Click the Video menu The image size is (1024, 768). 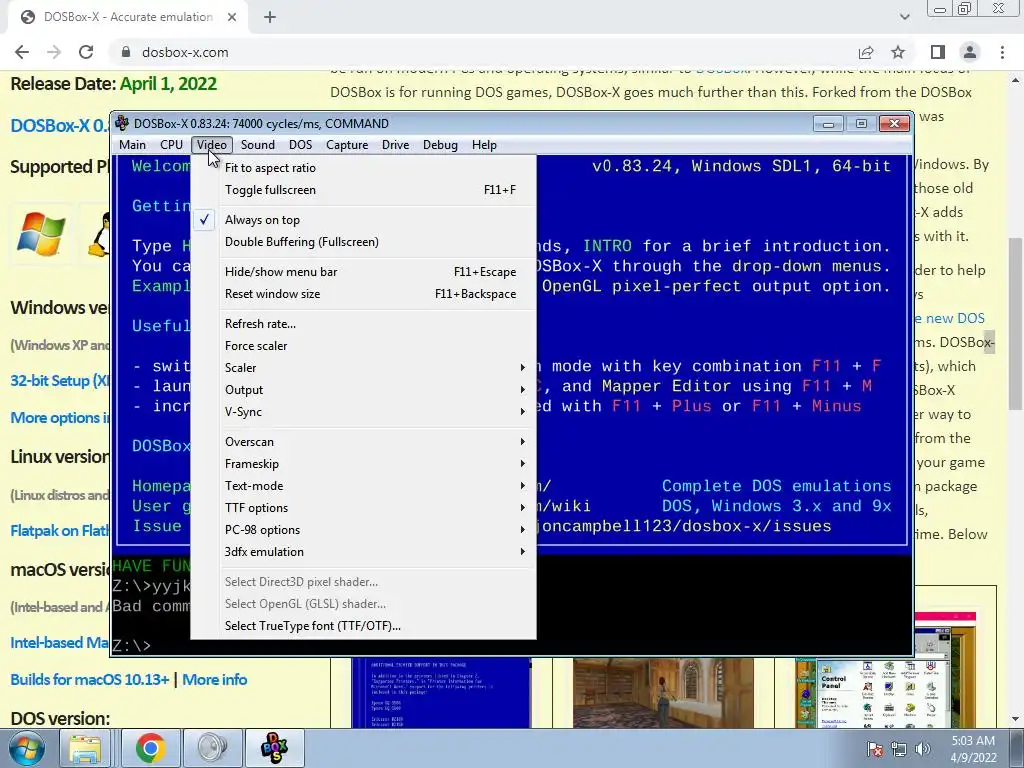tap(212, 145)
